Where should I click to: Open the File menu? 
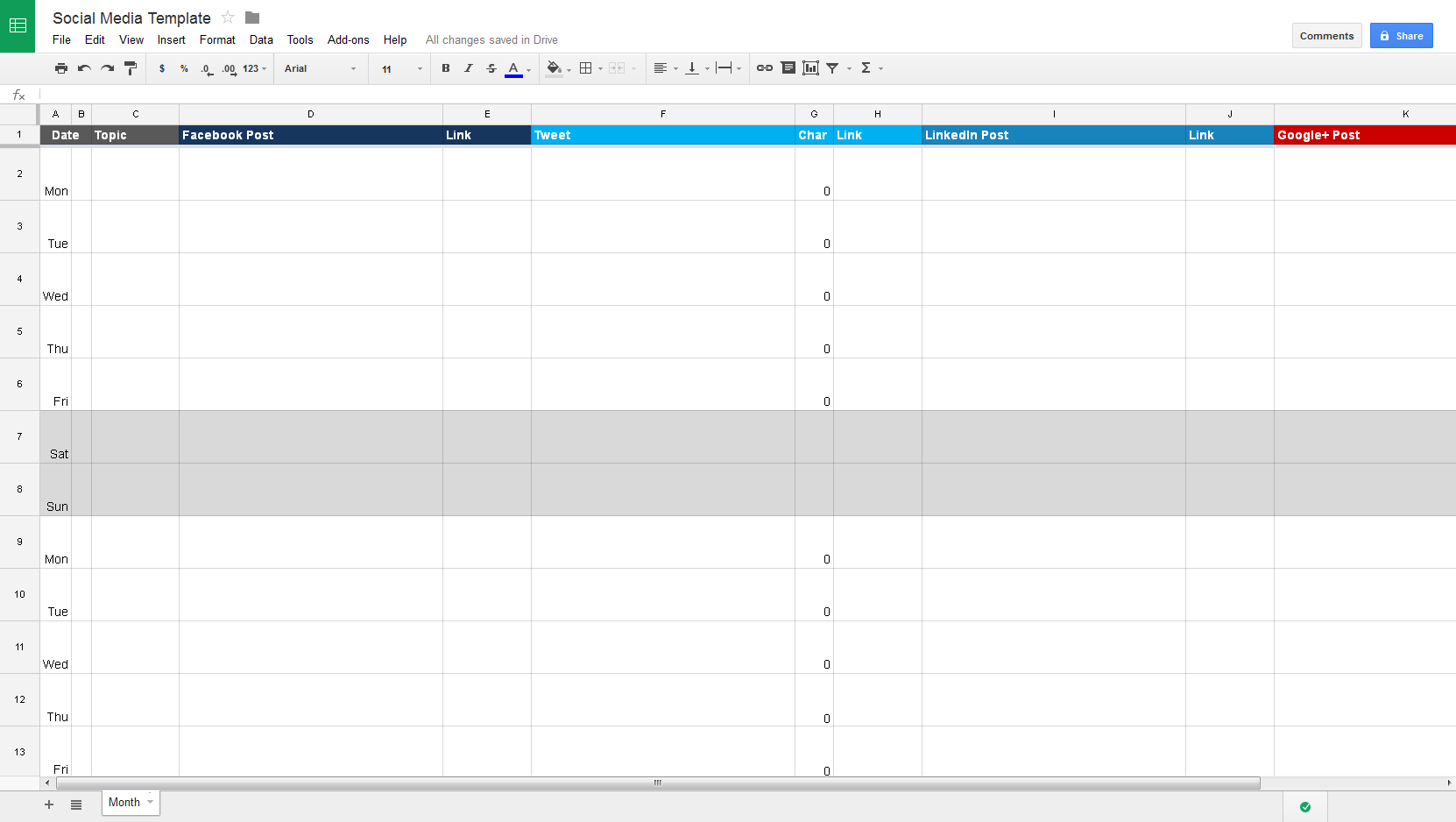[x=61, y=39]
